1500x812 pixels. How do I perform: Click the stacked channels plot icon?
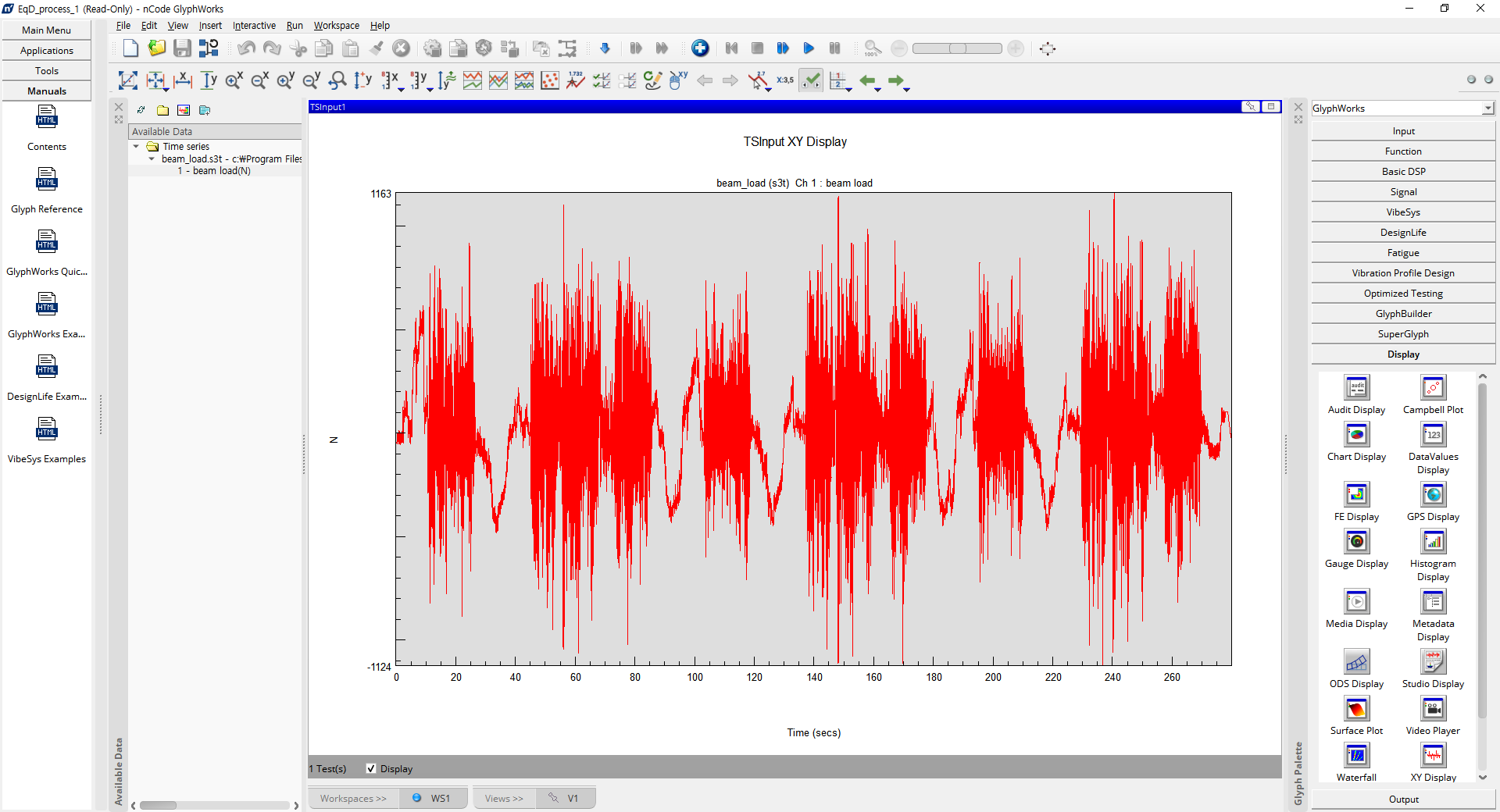(473, 80)
